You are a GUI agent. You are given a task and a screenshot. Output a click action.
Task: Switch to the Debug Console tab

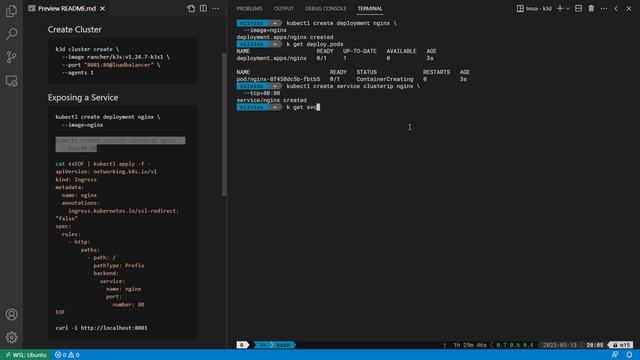click(325, 9)
